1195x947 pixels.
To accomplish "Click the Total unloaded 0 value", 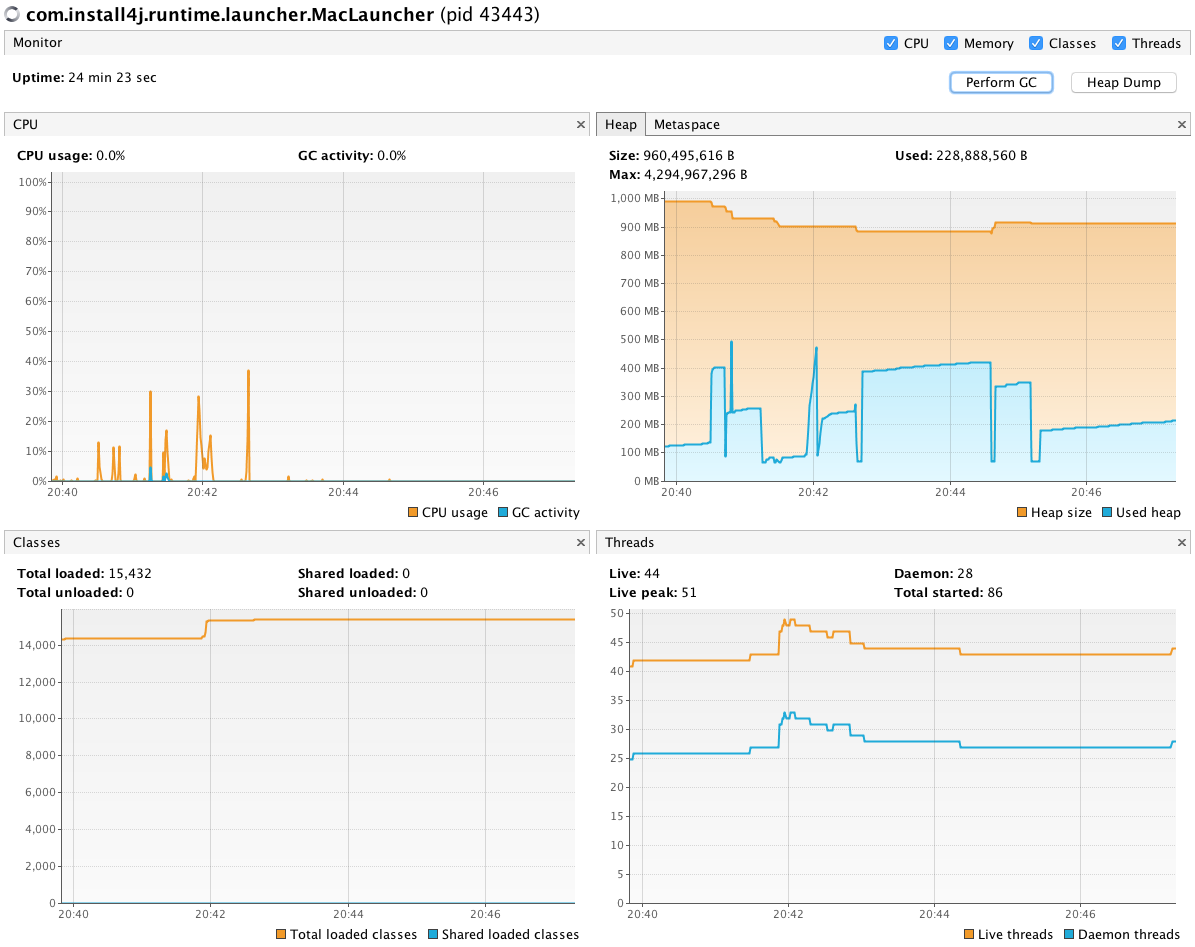I will pos(130,593).
